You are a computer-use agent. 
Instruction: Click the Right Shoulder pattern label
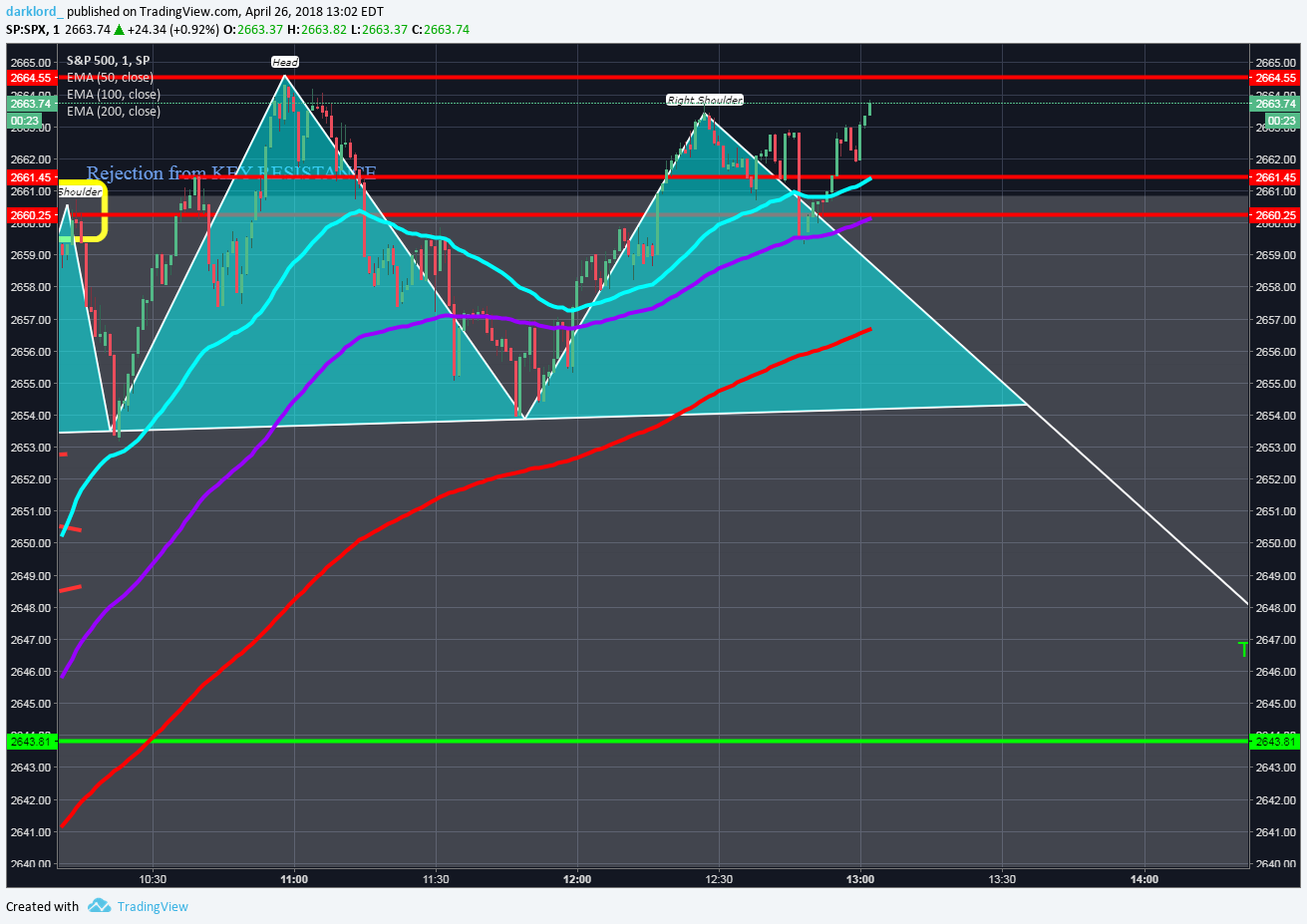[x=705, y=100]
